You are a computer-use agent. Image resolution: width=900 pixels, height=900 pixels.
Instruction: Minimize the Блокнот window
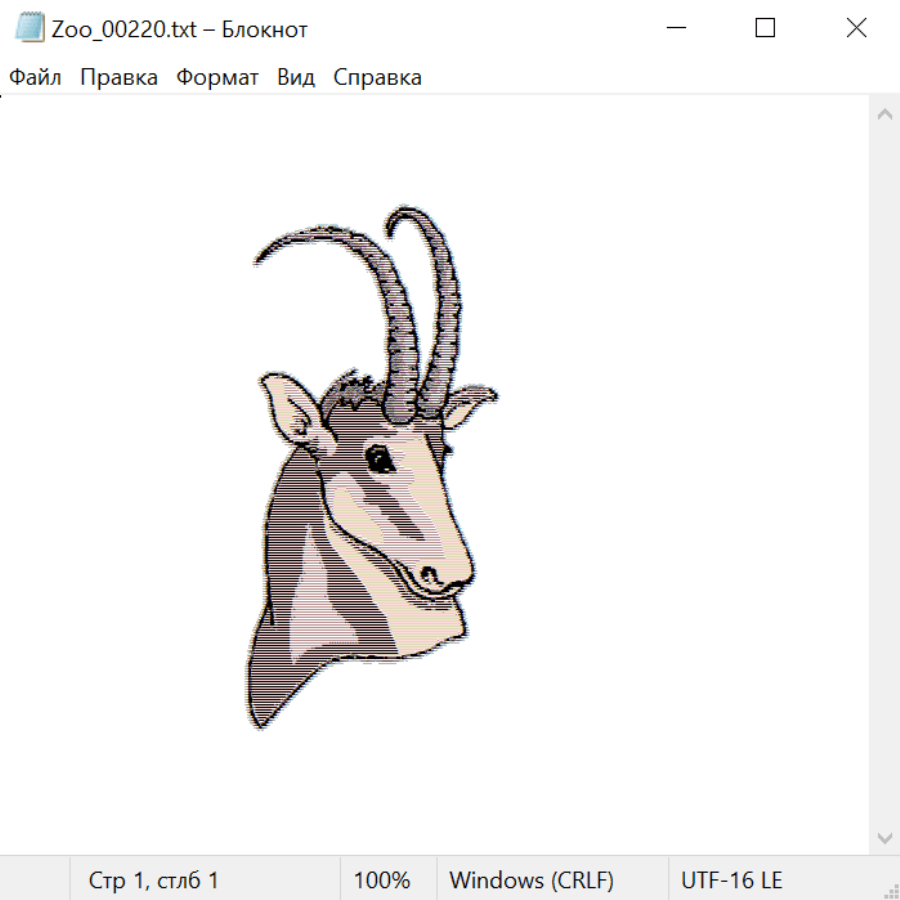click(x=674, y=28)
